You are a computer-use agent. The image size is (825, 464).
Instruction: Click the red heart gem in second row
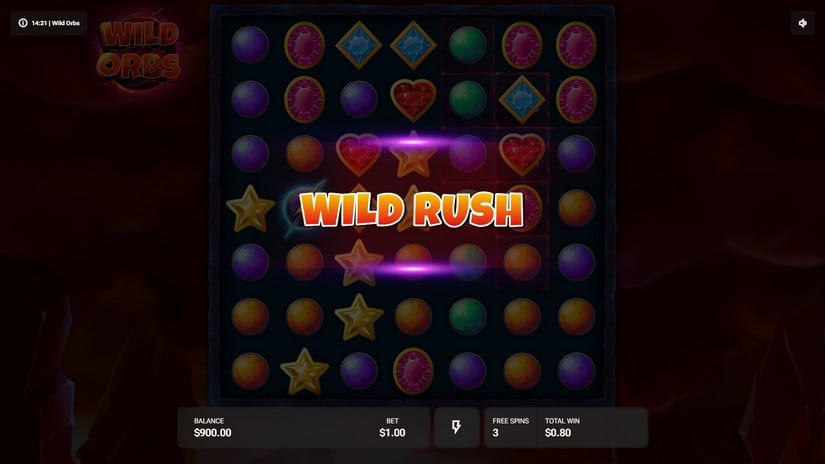[413, 100]
